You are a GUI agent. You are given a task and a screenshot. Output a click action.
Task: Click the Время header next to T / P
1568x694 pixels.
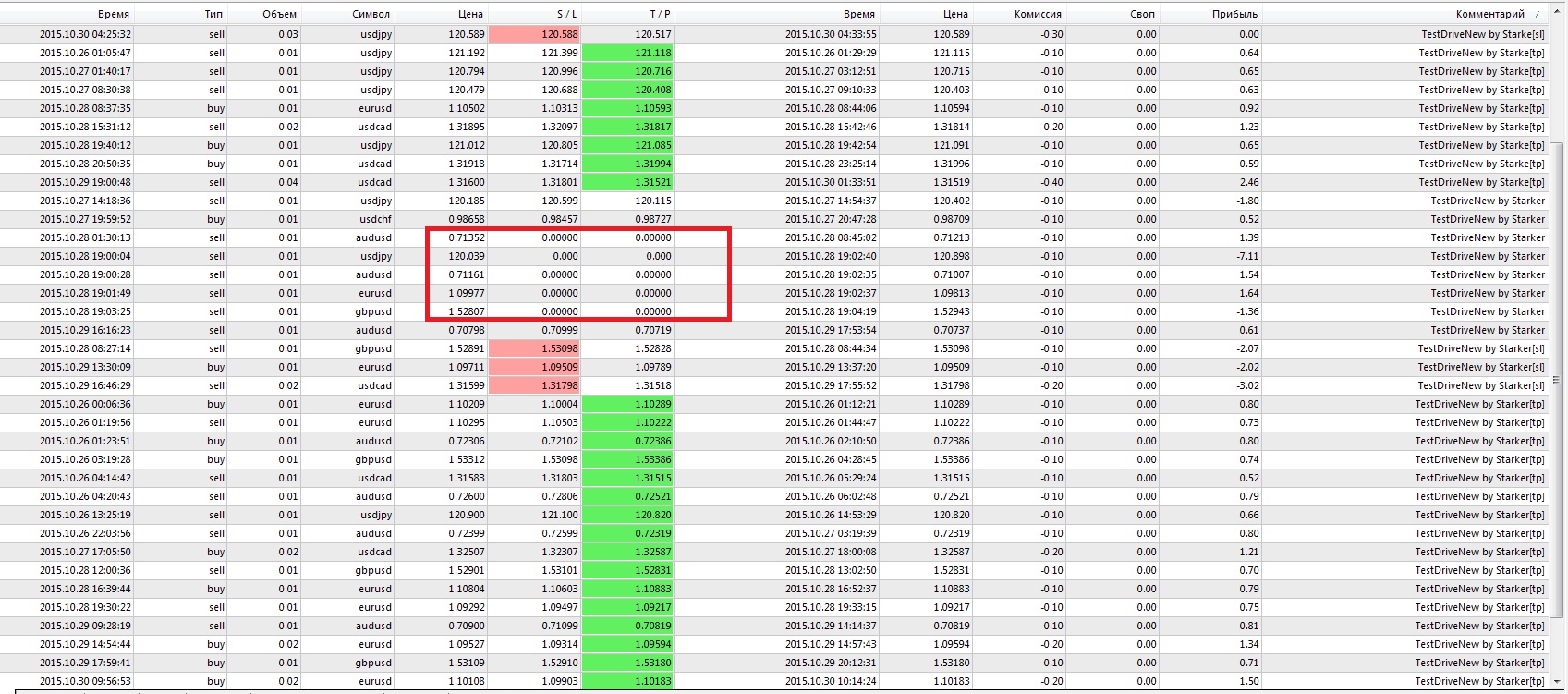tap(859, 14)
